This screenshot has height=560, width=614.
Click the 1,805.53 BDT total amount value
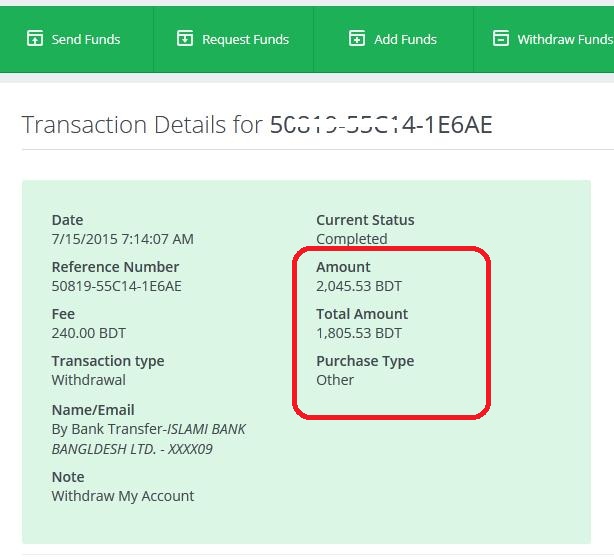pos(359,333)
